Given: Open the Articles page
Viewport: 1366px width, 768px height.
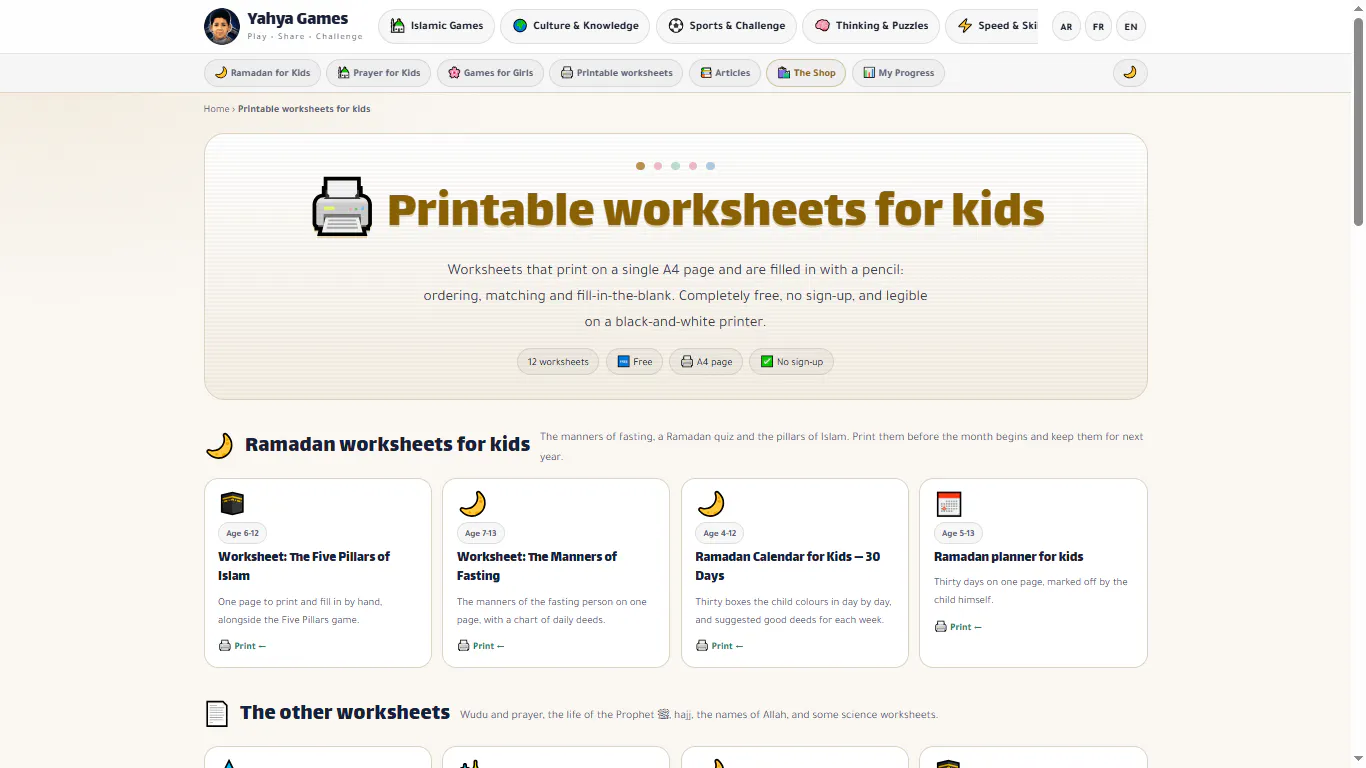Looking at the screenshot, I should [x=725, y=73].
